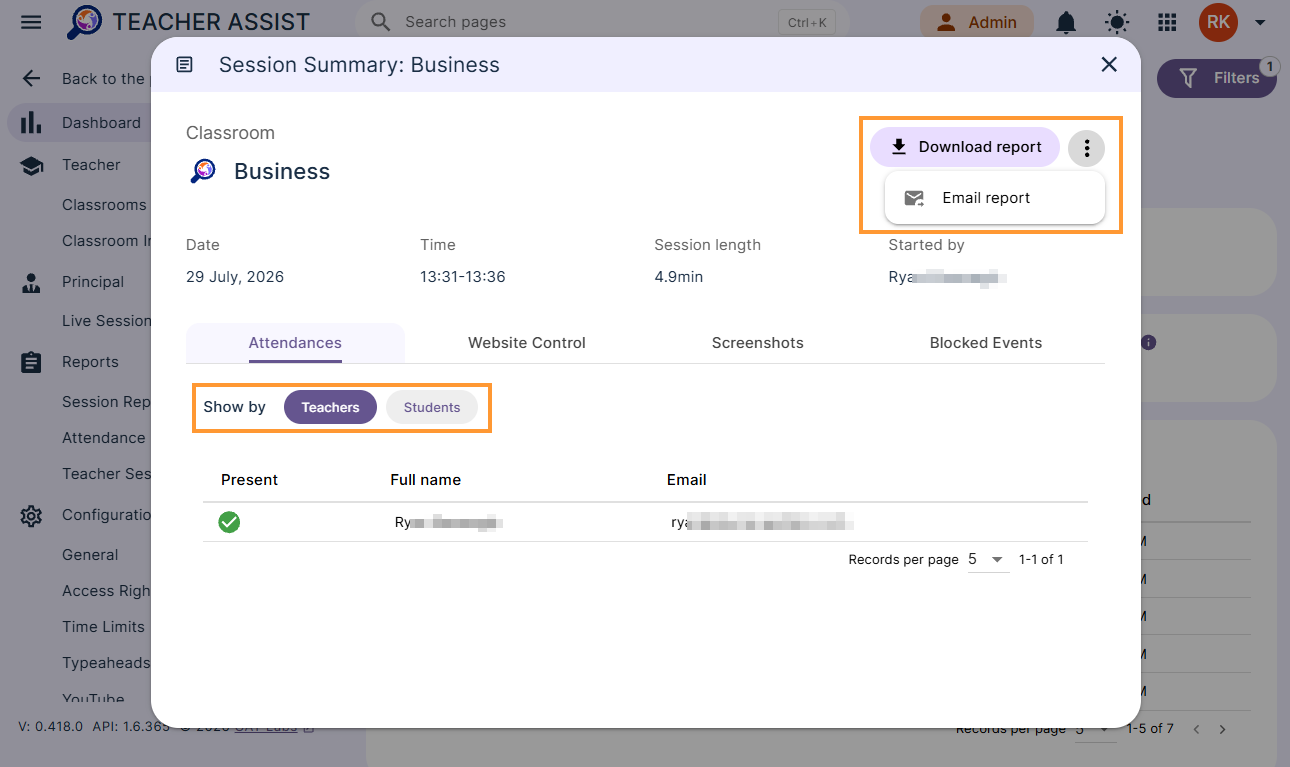Switch to the Website Control tab
The height and width of the screenshot is (767, 1290).
tap(527, 343)
